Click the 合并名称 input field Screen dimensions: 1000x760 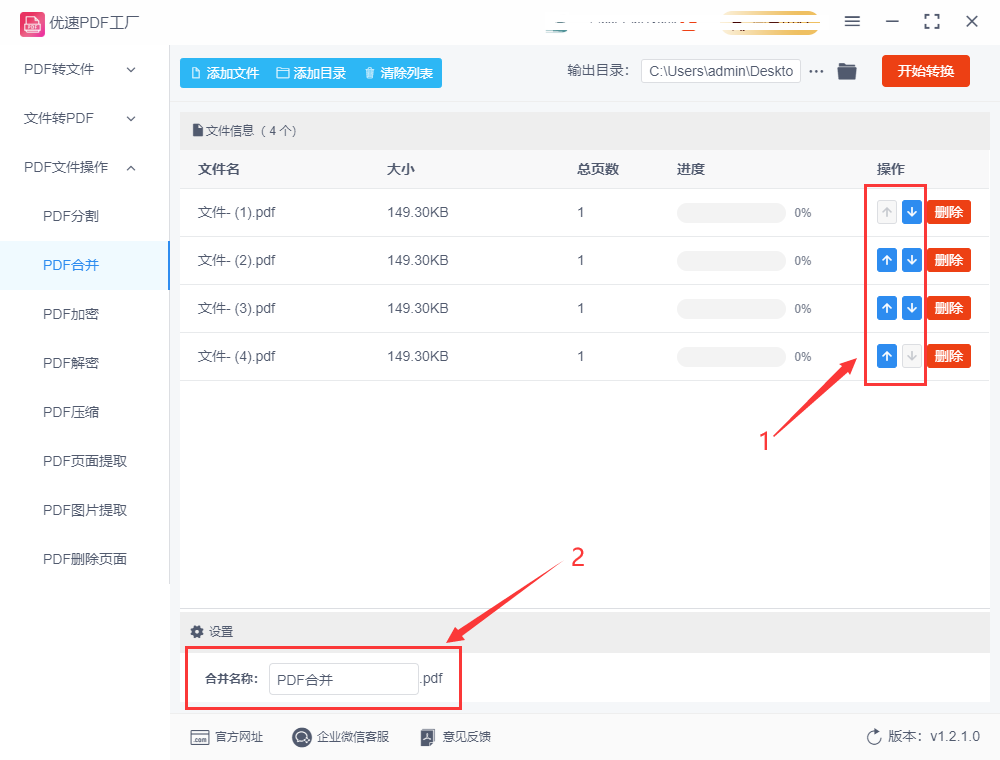click(344, 679)
